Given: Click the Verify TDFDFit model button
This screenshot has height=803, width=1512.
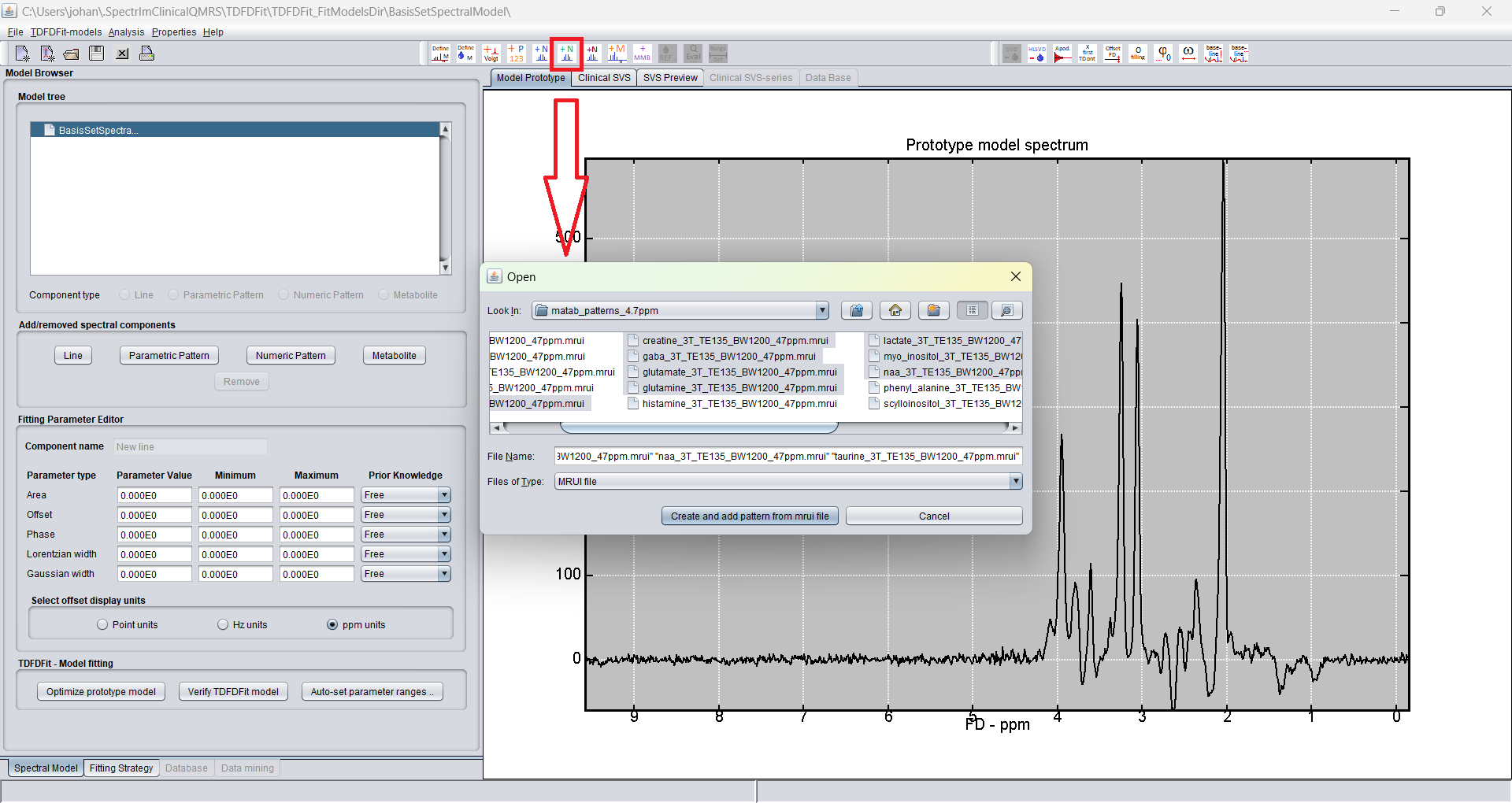Looking at the screenshot, I should click(233, 692).
